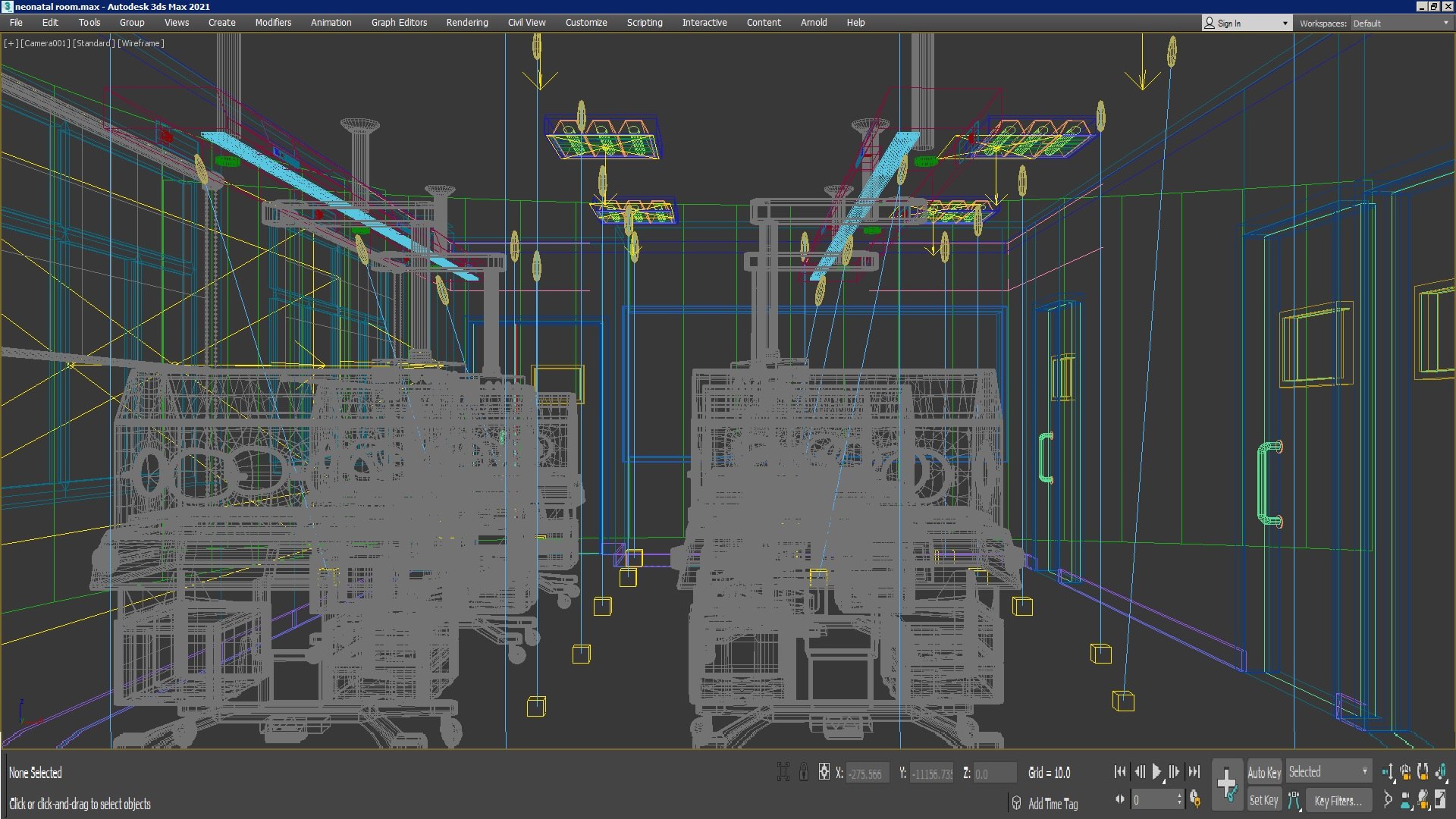Image resolution: width=1456 pixels, height=819 pixels.
Task: Click the Play Animation button
Action: (x=1156, y=772)
